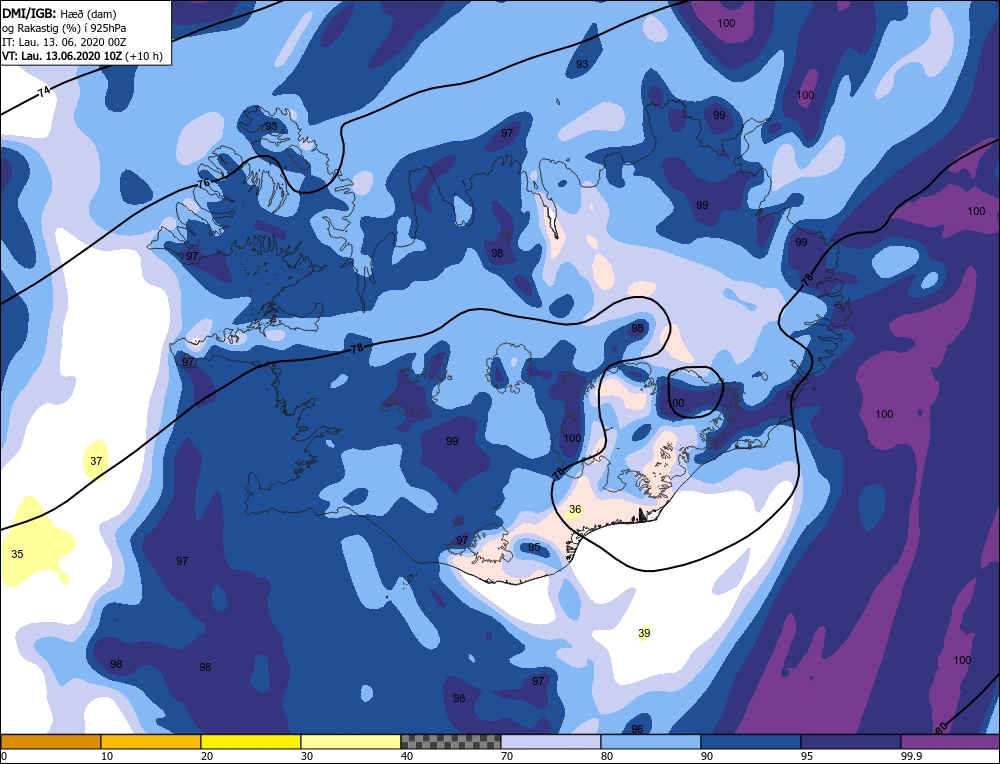Click the humidity value 35 on yellow patch

pyautogui.click(x=17, y=554)
